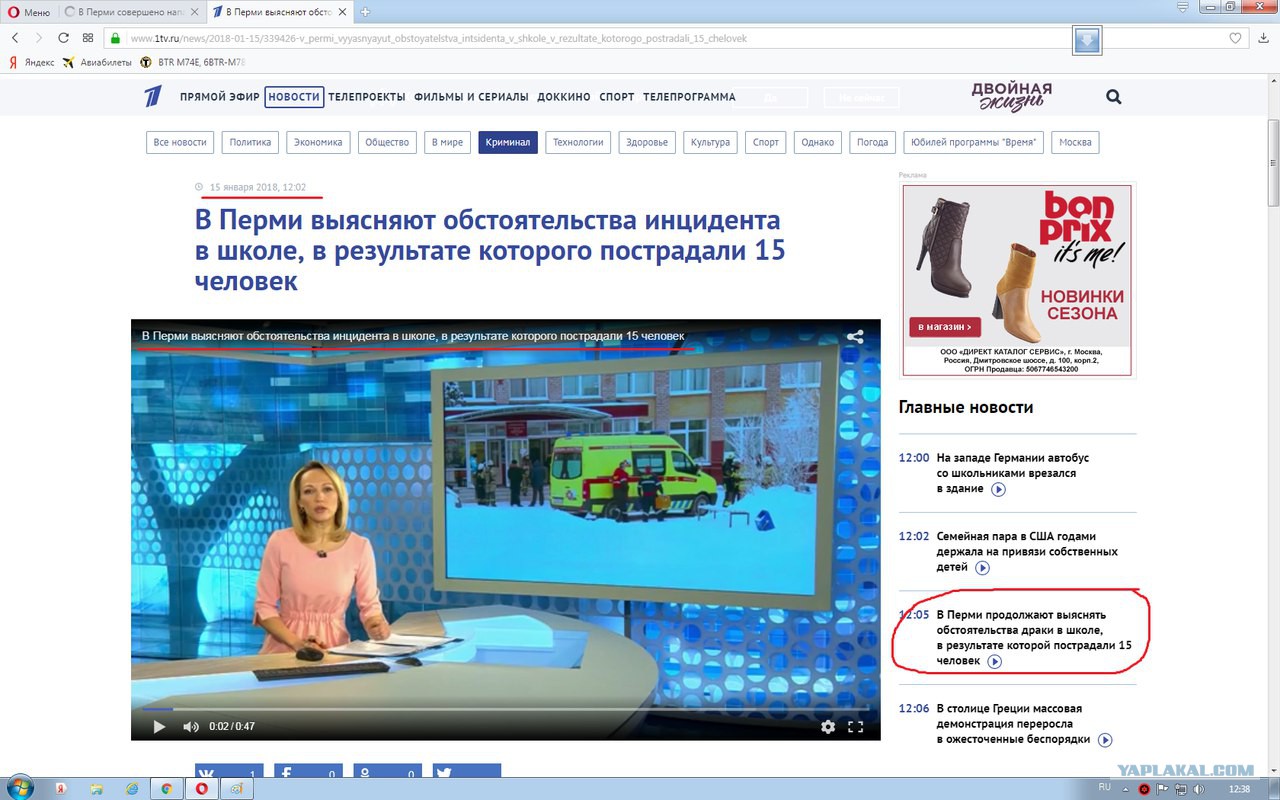
Task: Open the Политика news category
Action: click(x=250, y=142)
